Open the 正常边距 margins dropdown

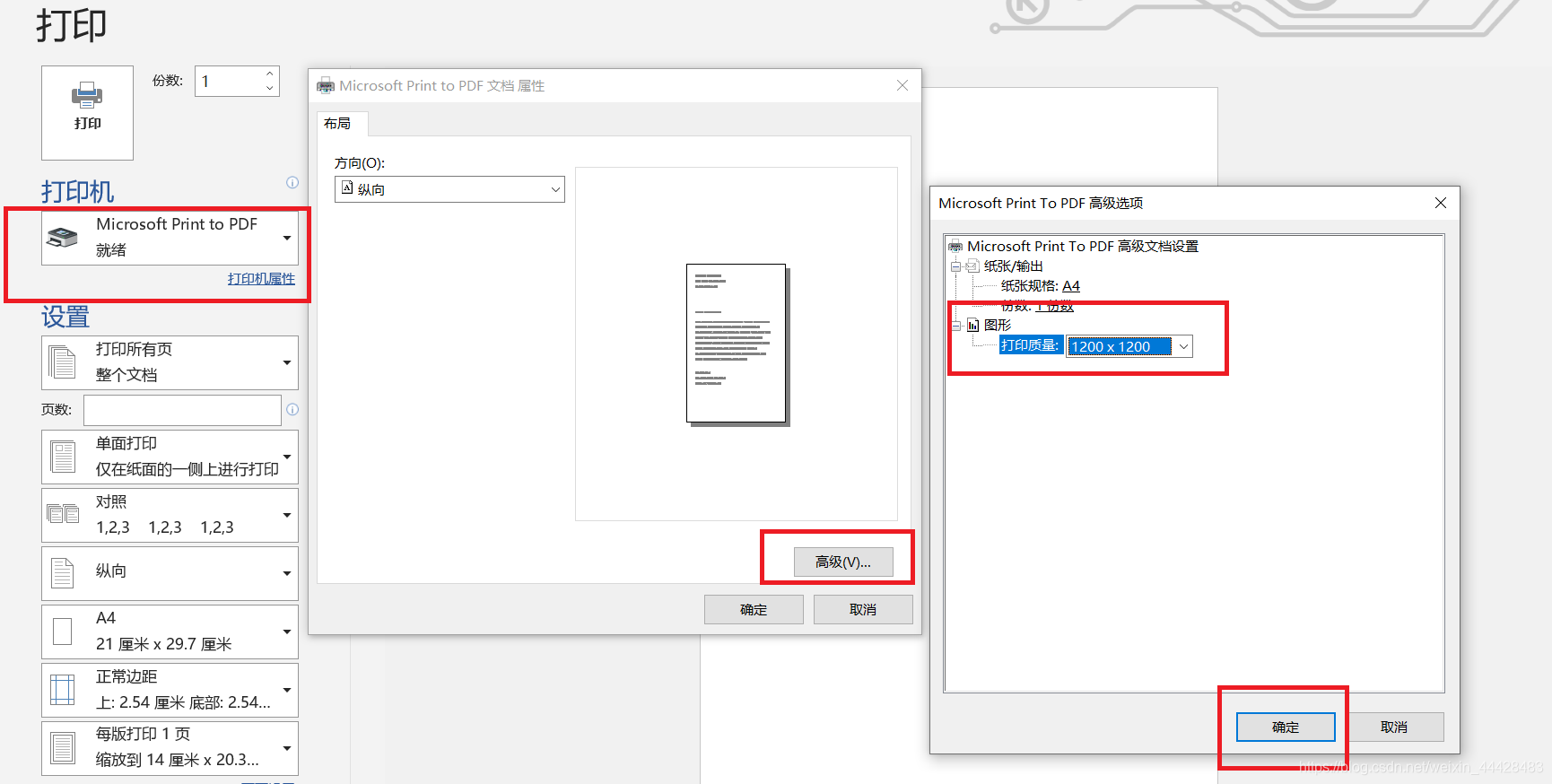[x=170, y=690]
